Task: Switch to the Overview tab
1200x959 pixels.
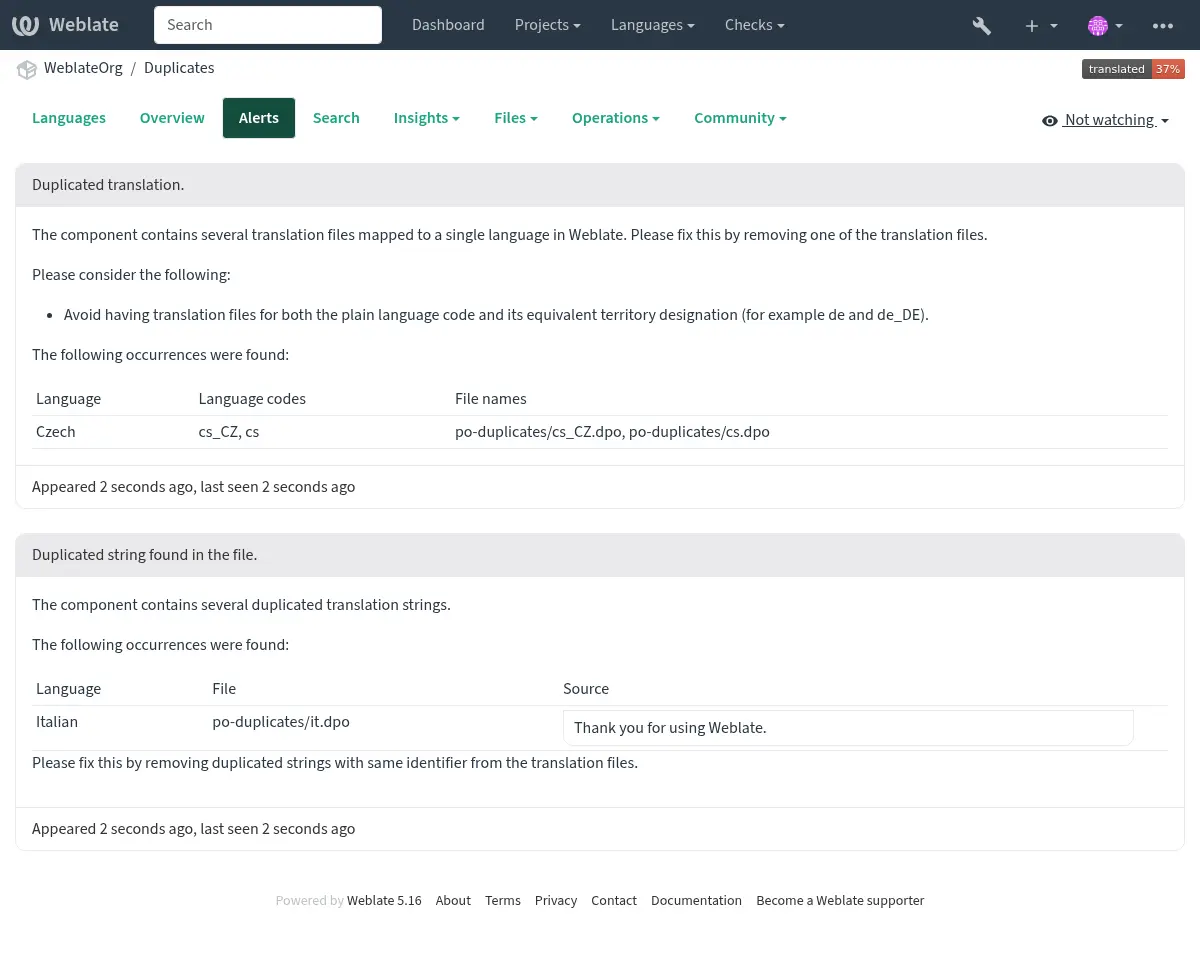Action: [172, 118]
